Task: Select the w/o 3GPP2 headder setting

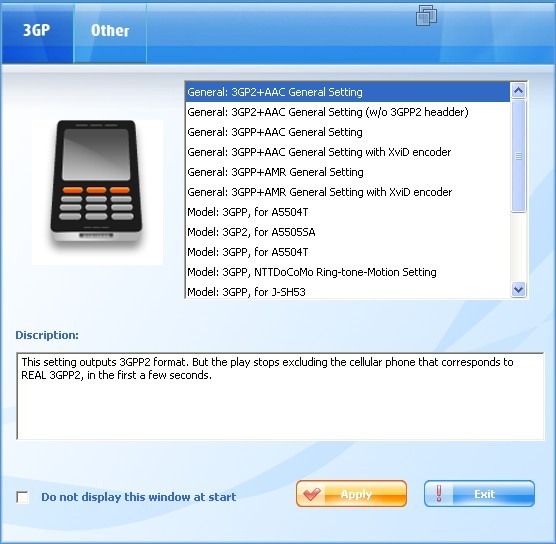Action: [x=348, y=112]
